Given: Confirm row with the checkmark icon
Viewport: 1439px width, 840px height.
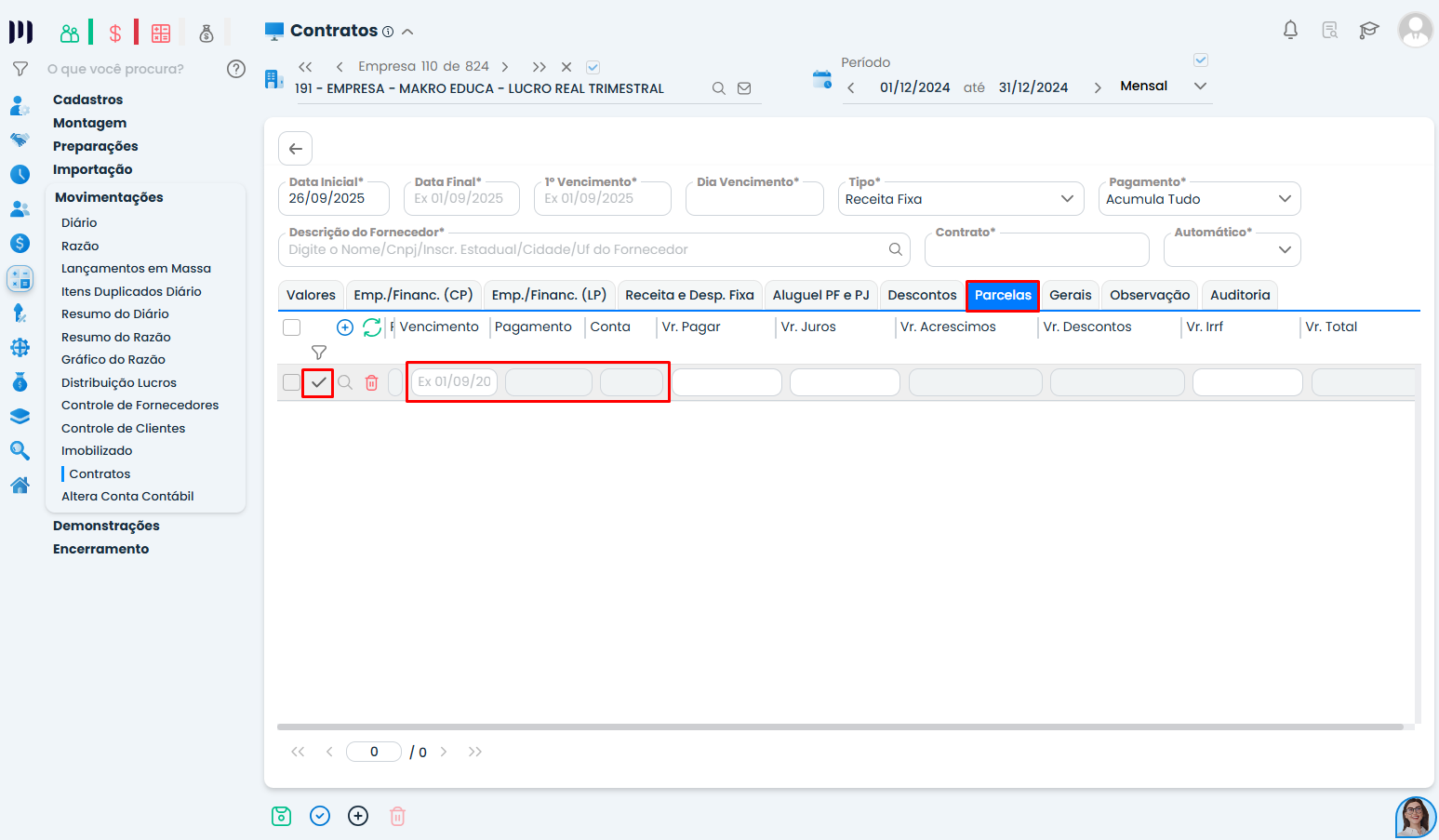Looking at the screenshot, I should 318,383.
